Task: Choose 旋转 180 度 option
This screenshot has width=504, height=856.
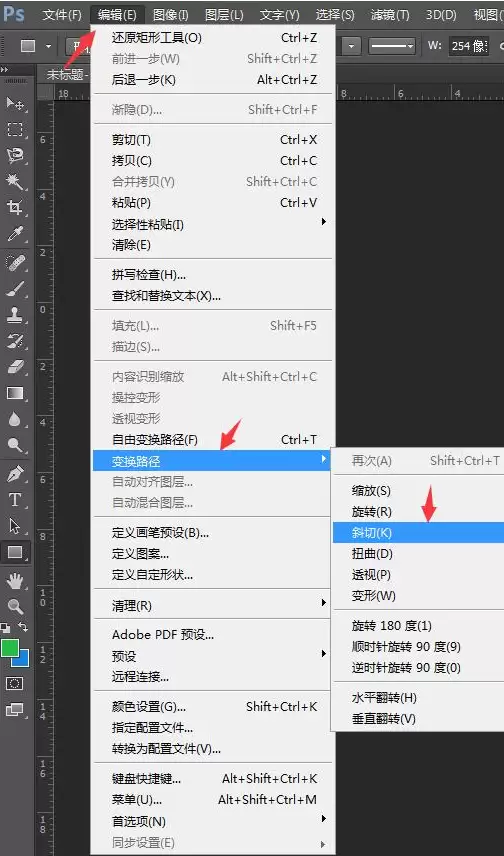Action: [x=418, y=626]
